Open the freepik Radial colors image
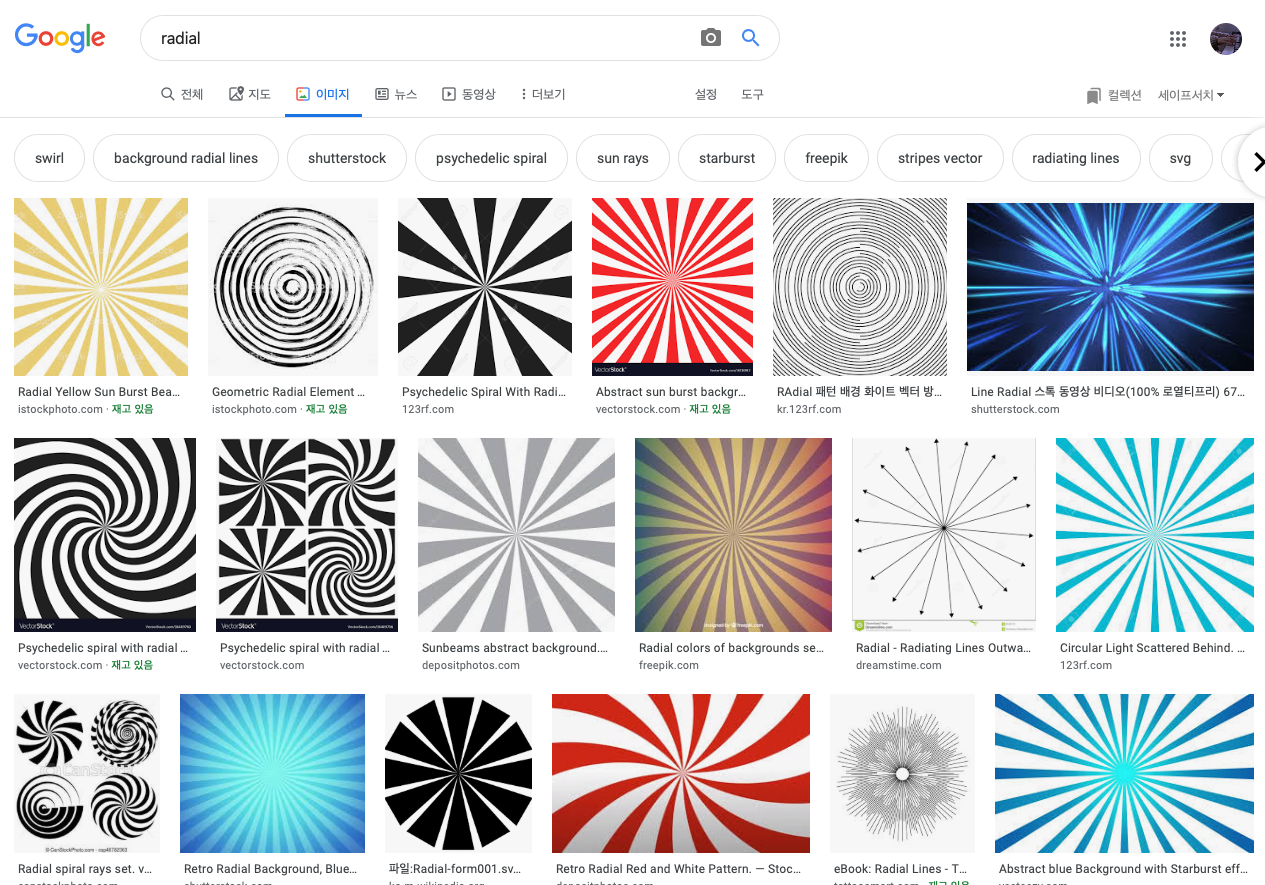 click(733, 535)
